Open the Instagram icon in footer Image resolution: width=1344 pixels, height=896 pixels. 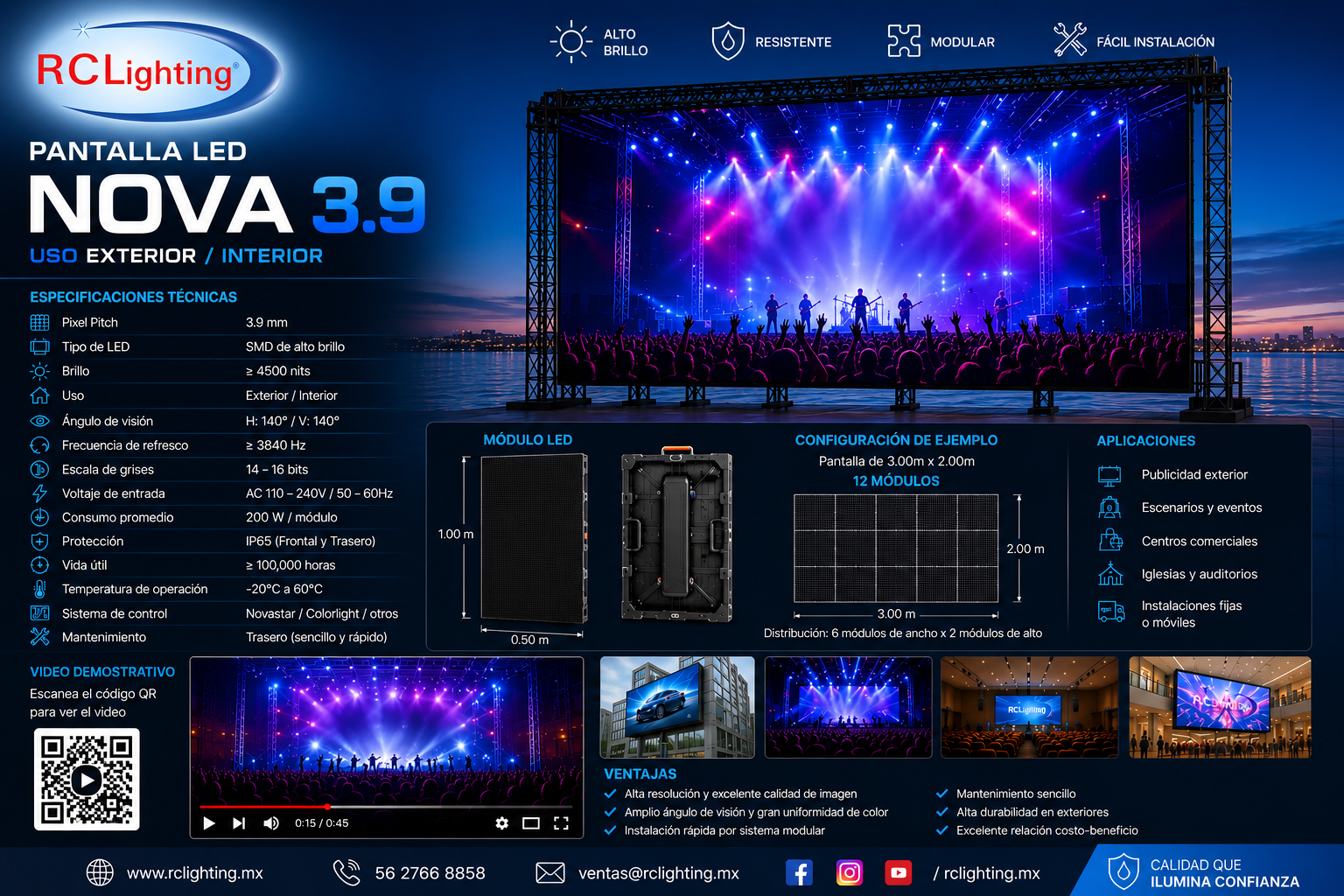(849, 872)
